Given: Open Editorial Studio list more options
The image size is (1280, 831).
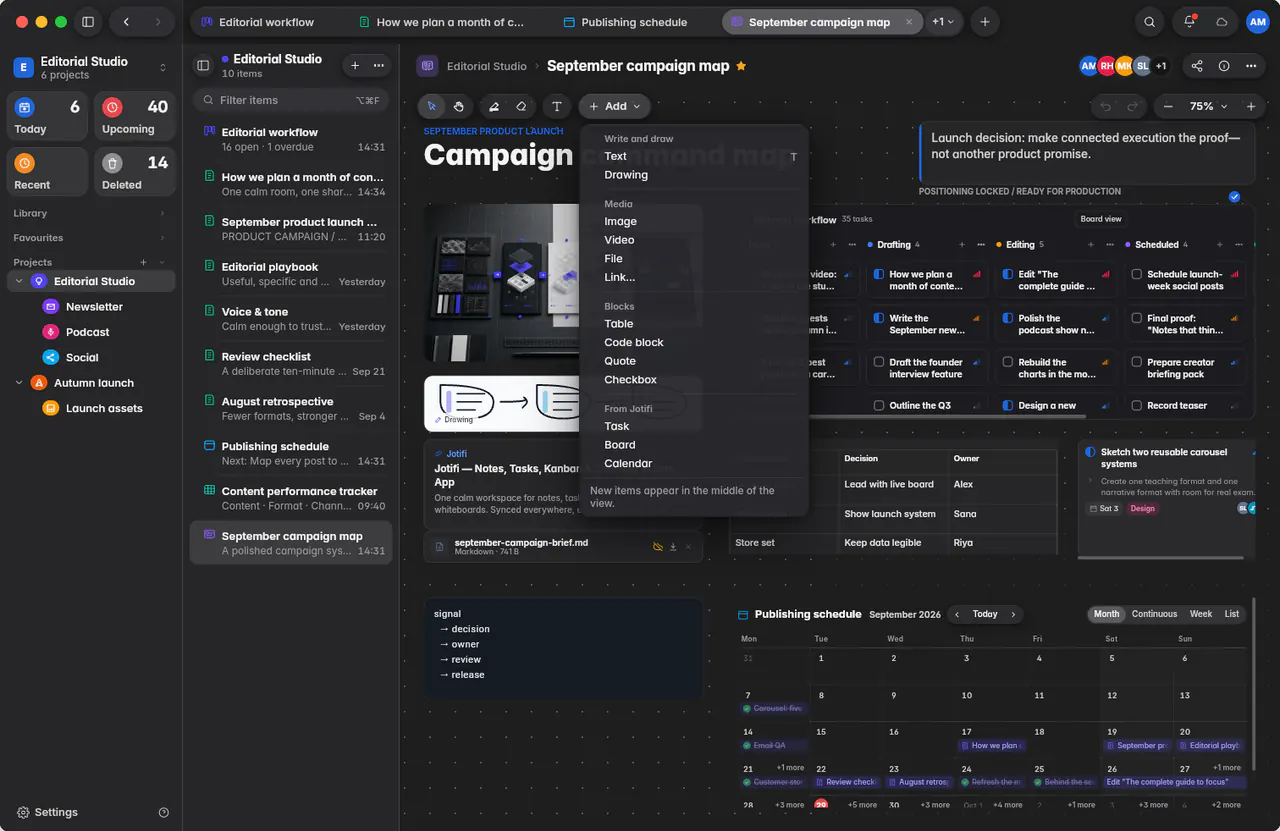Looking at the screenshot, I should (x=379, y=65).
